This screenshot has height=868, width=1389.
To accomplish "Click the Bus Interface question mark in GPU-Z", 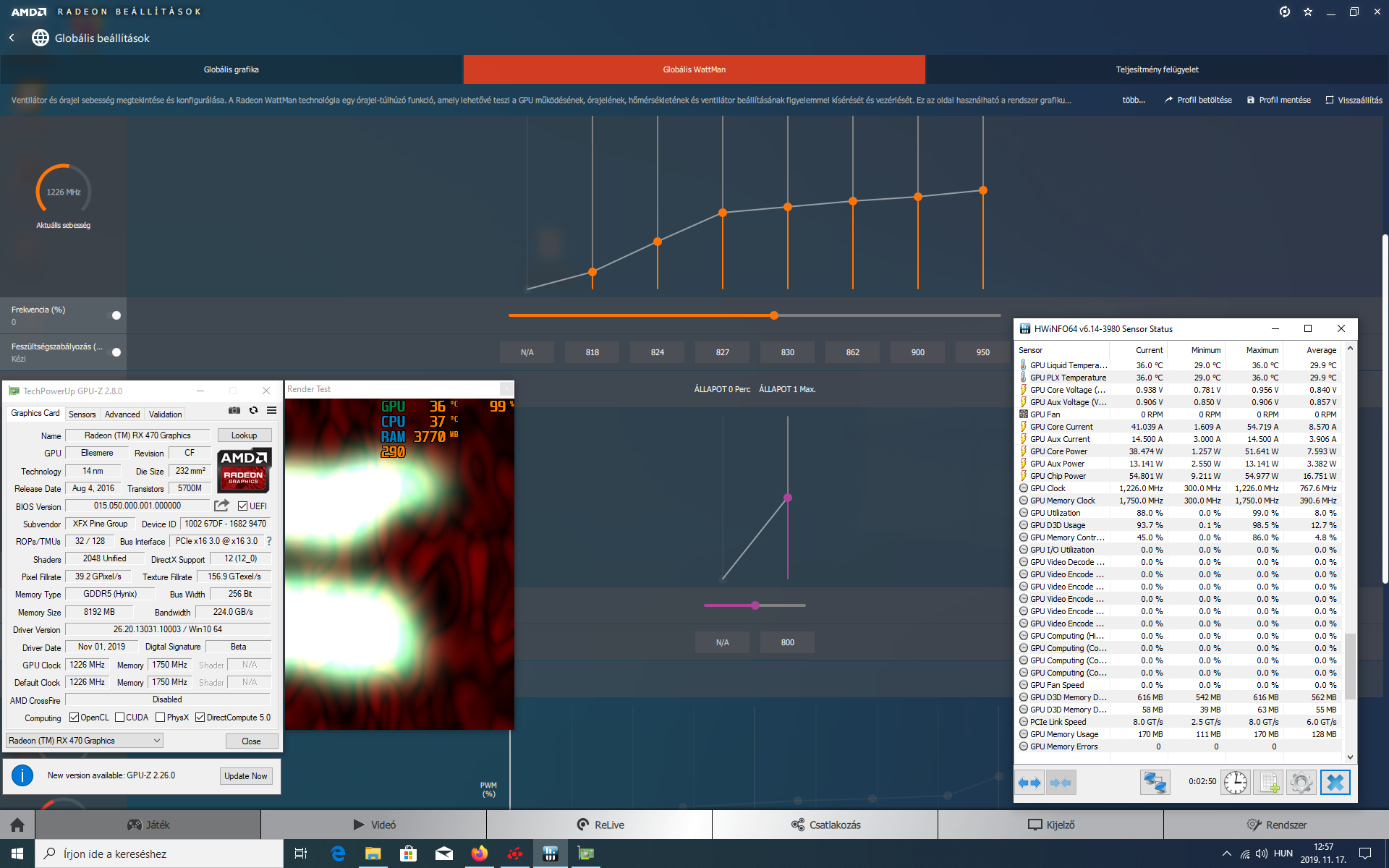I will coord(269,541).
